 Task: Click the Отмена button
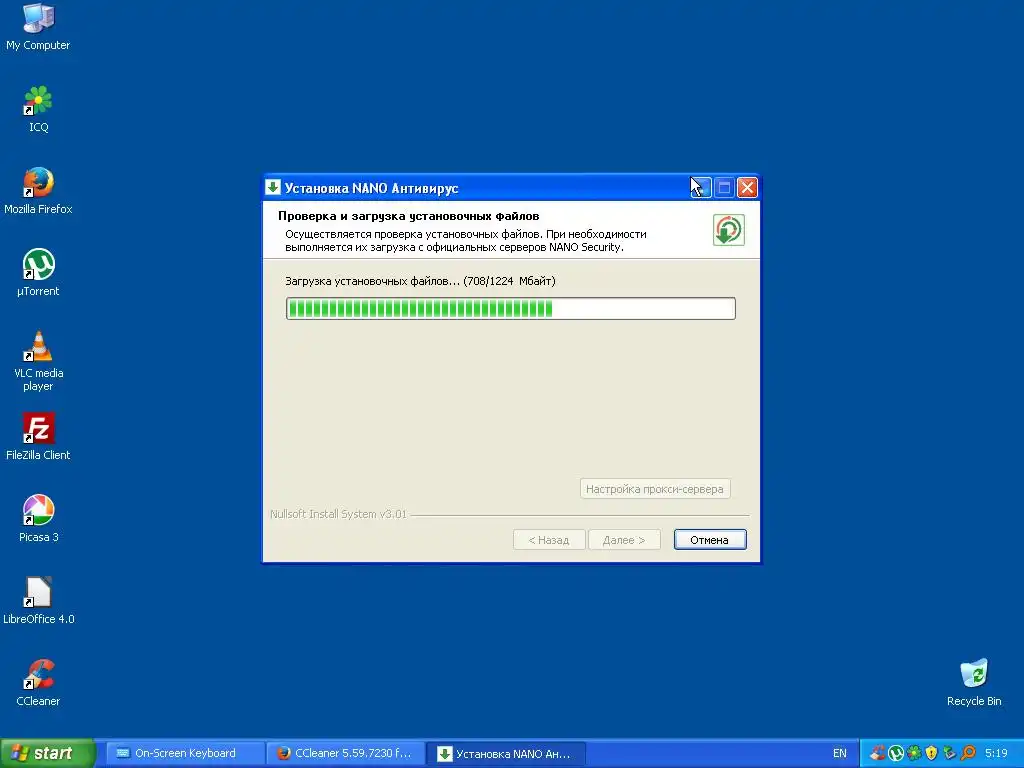[710, 539]
